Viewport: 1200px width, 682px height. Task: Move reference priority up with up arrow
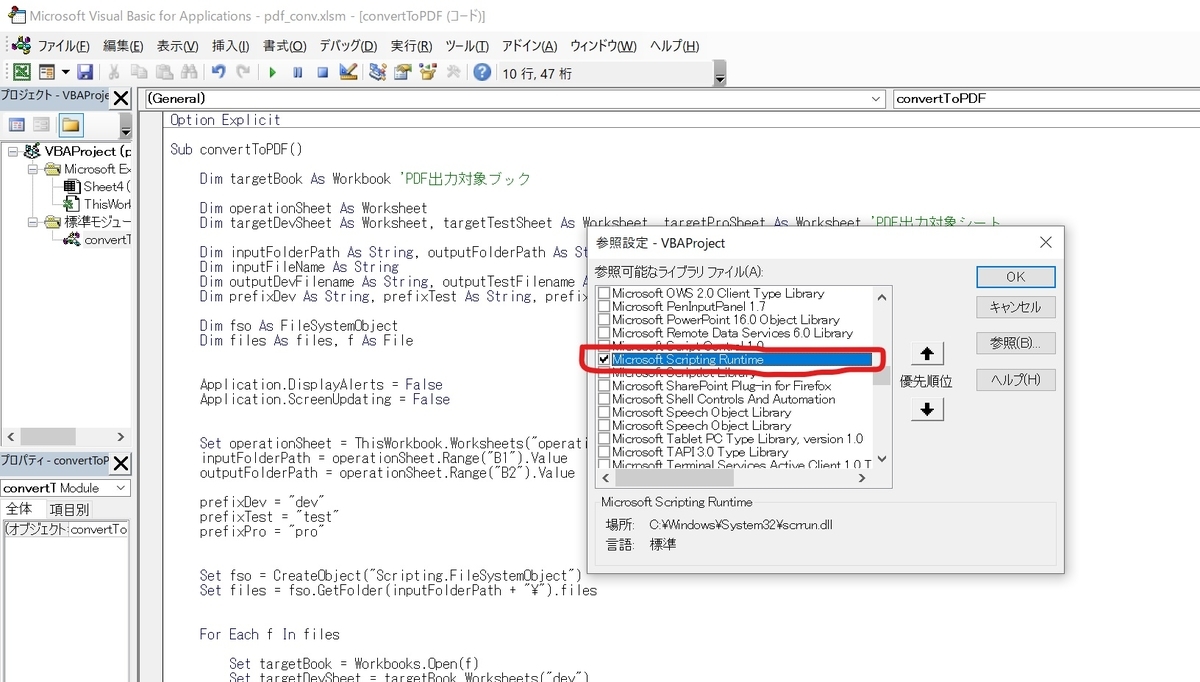[926, 354]
